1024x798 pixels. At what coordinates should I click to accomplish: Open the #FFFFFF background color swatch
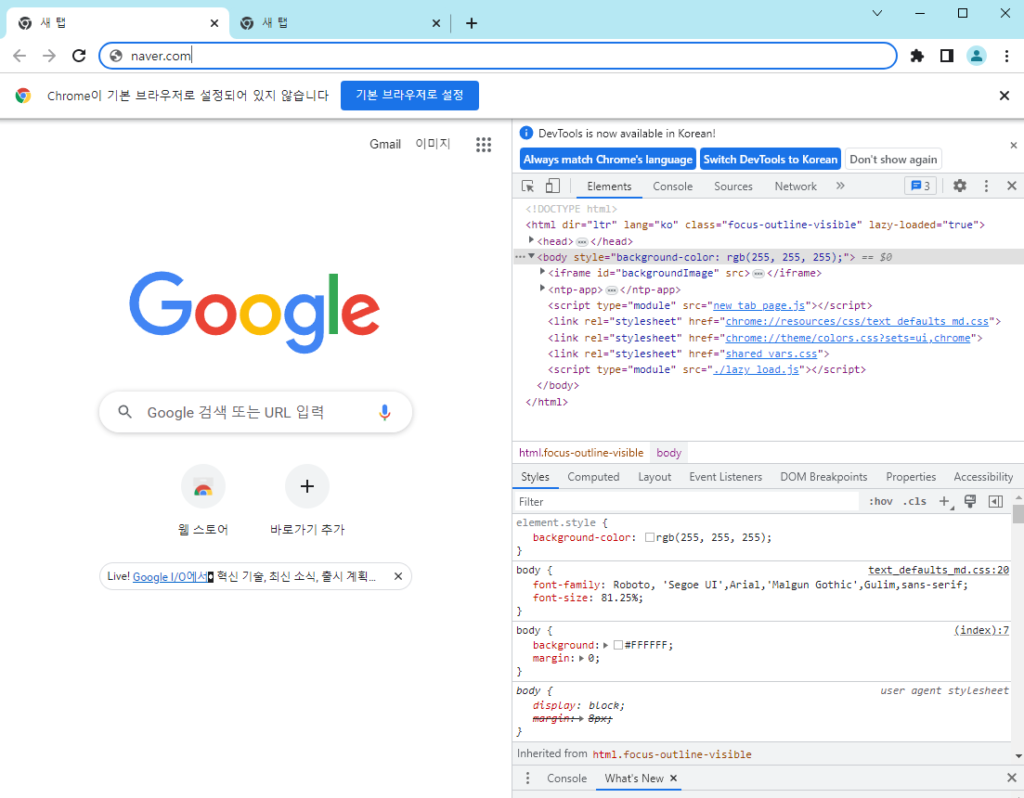(x=618, y=645)
